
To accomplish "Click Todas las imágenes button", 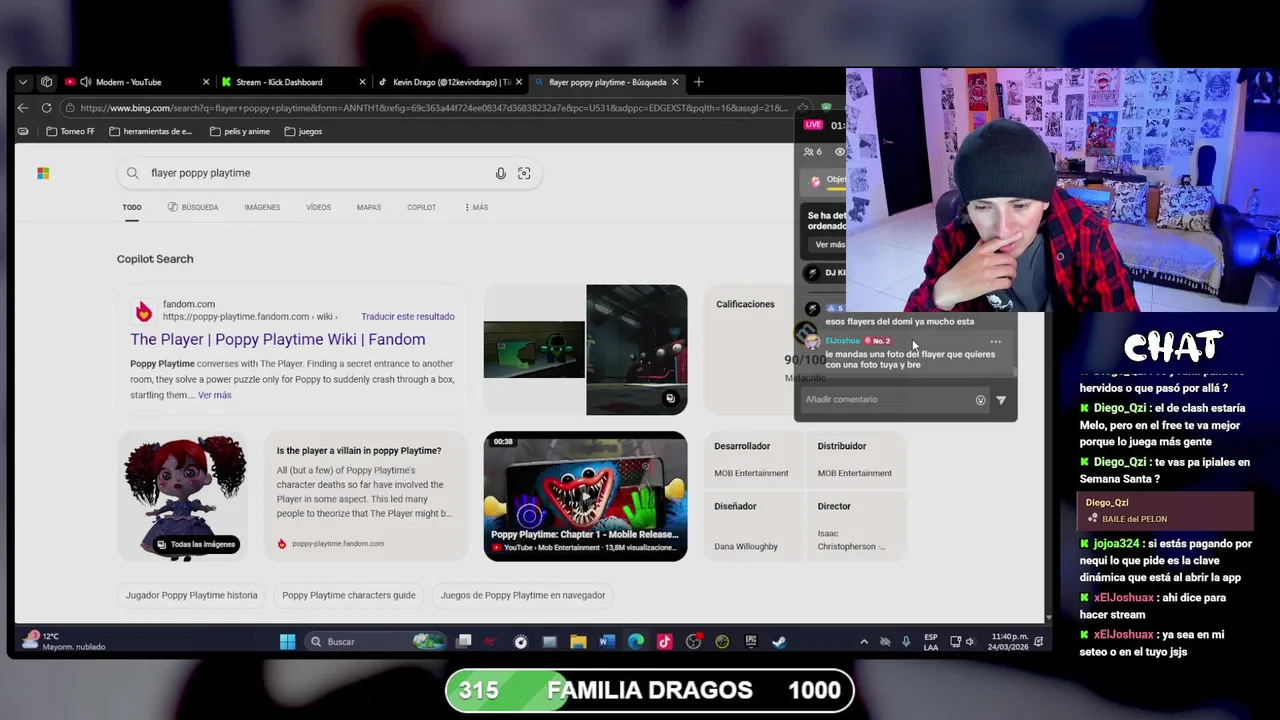I will 195,544.
